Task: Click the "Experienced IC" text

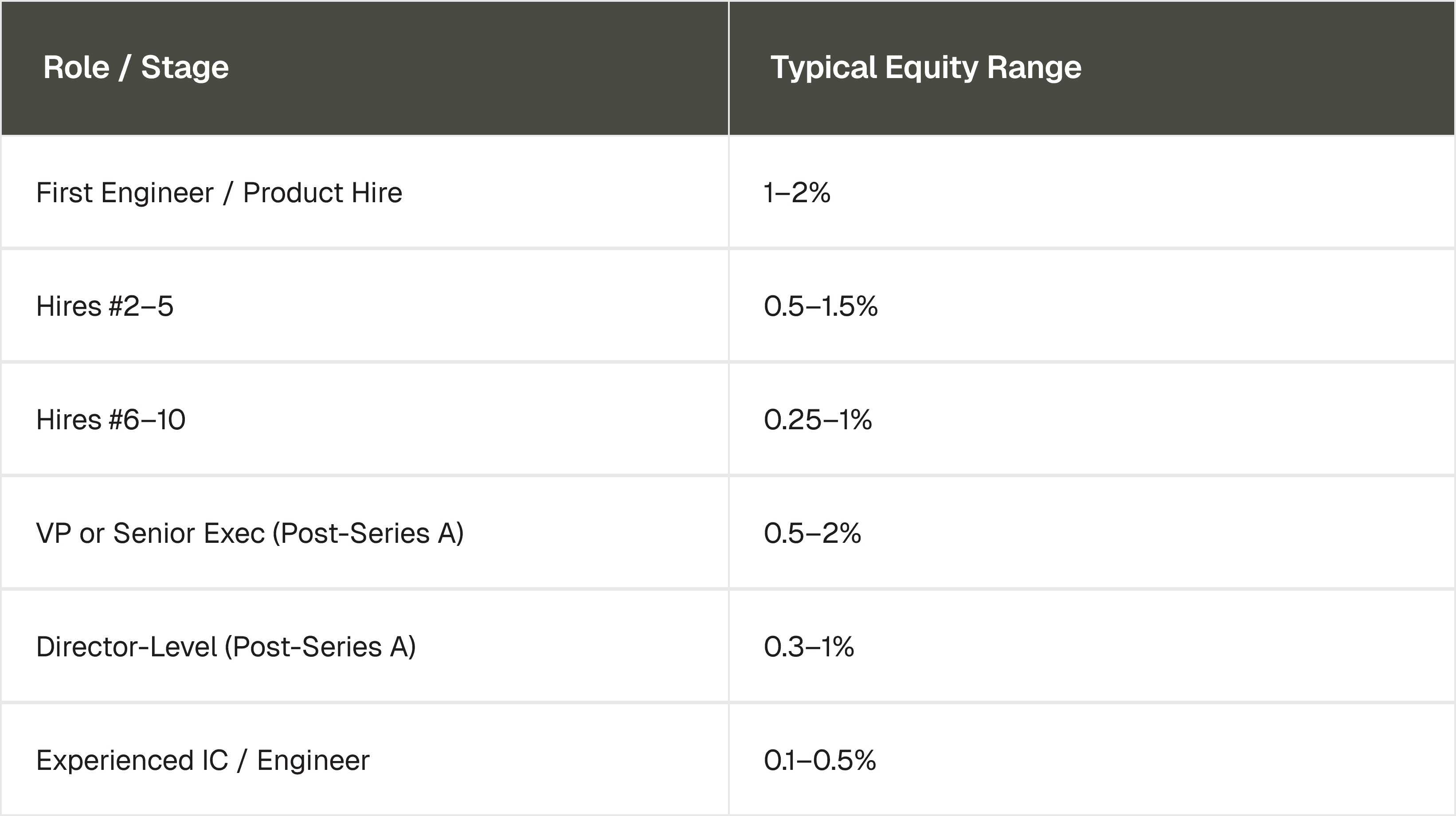Action: point(132,761)
